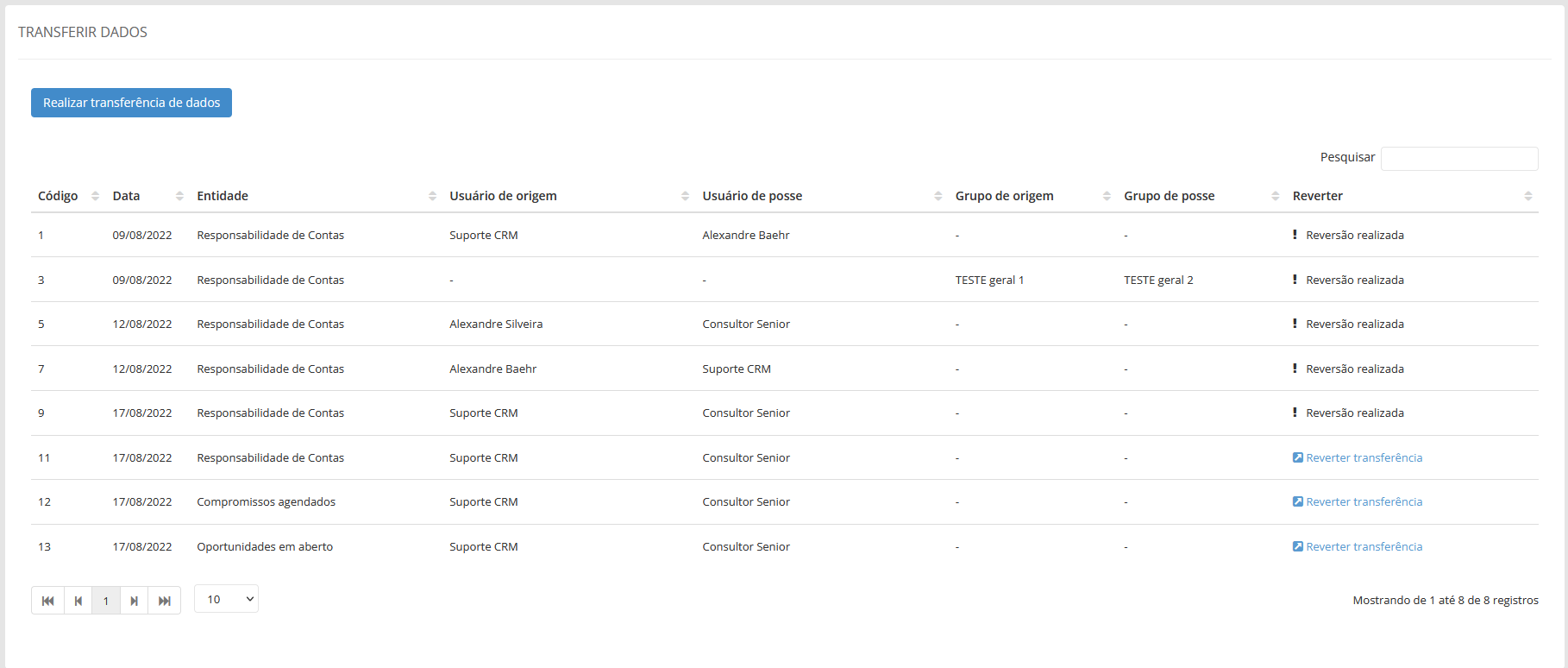Click the revert icon for record 11
The height and width of the screenshot is (668, 1568).
pyautogui.click(x=1298, y=457)
